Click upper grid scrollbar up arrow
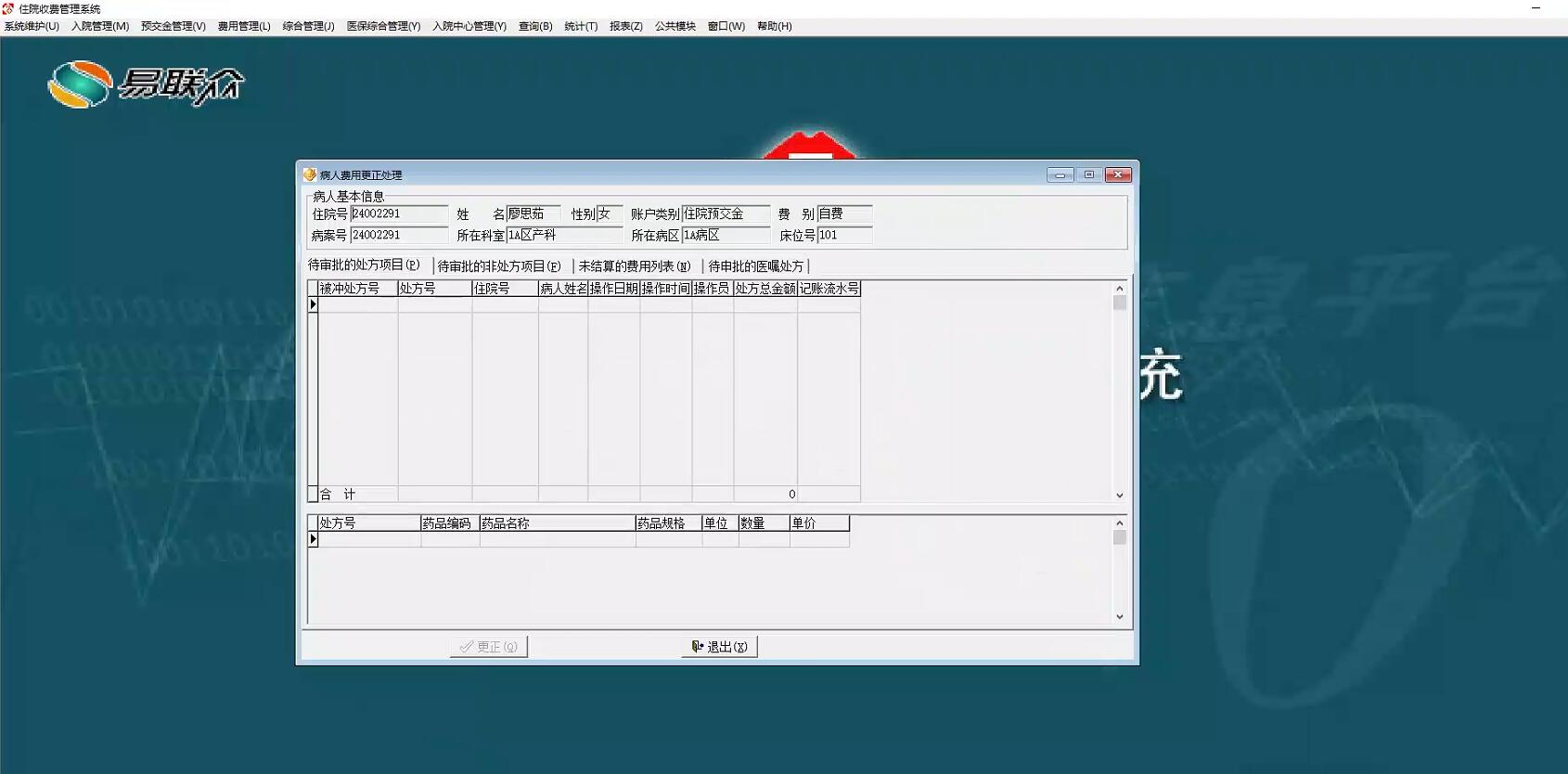The image size is (1568, 774). [x=1120, y=289]
